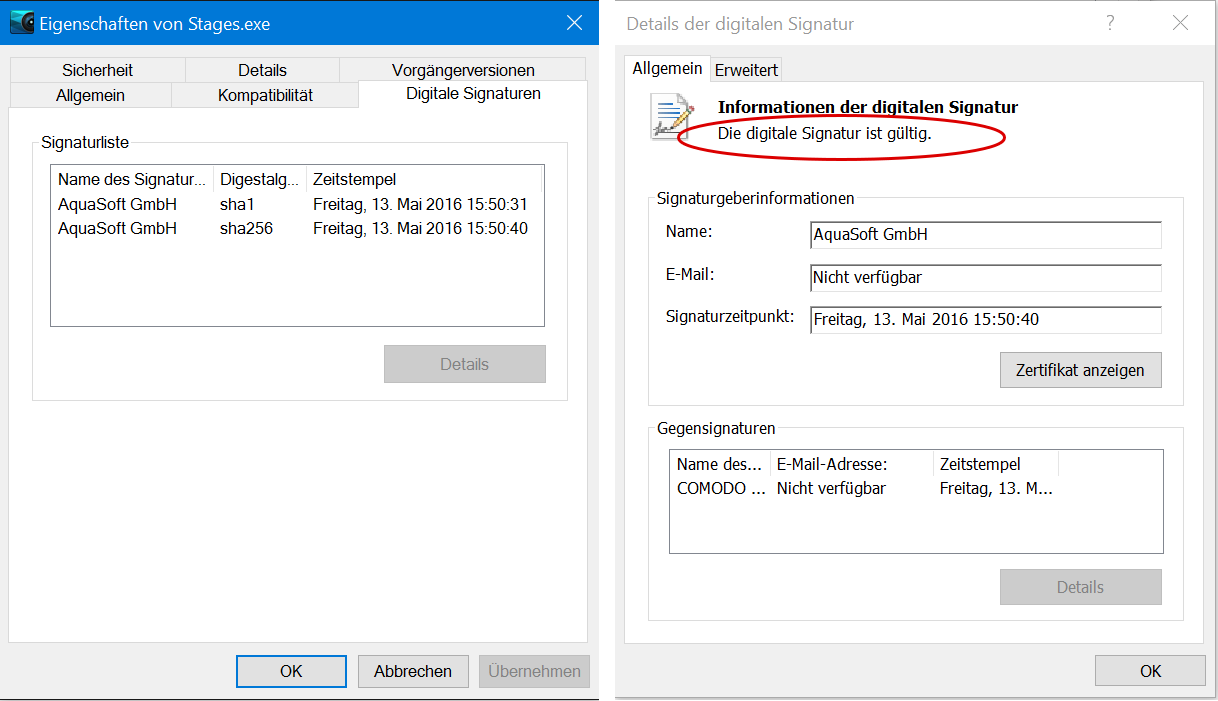The height and width of the screenshot is (701, 1218).
Task: Switch to the Kompatibilität tab
Action: pyautogui.click(x=265, y=95)
